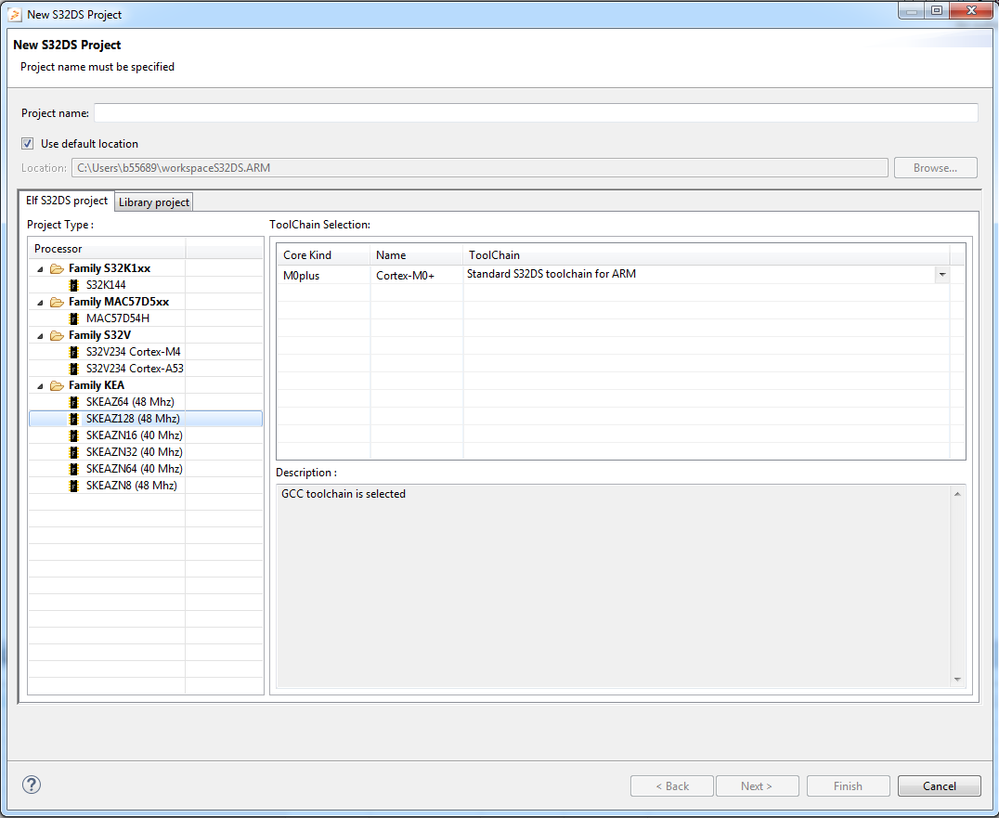
Task: Click the Family S32V label
Action: coord(99,335)
